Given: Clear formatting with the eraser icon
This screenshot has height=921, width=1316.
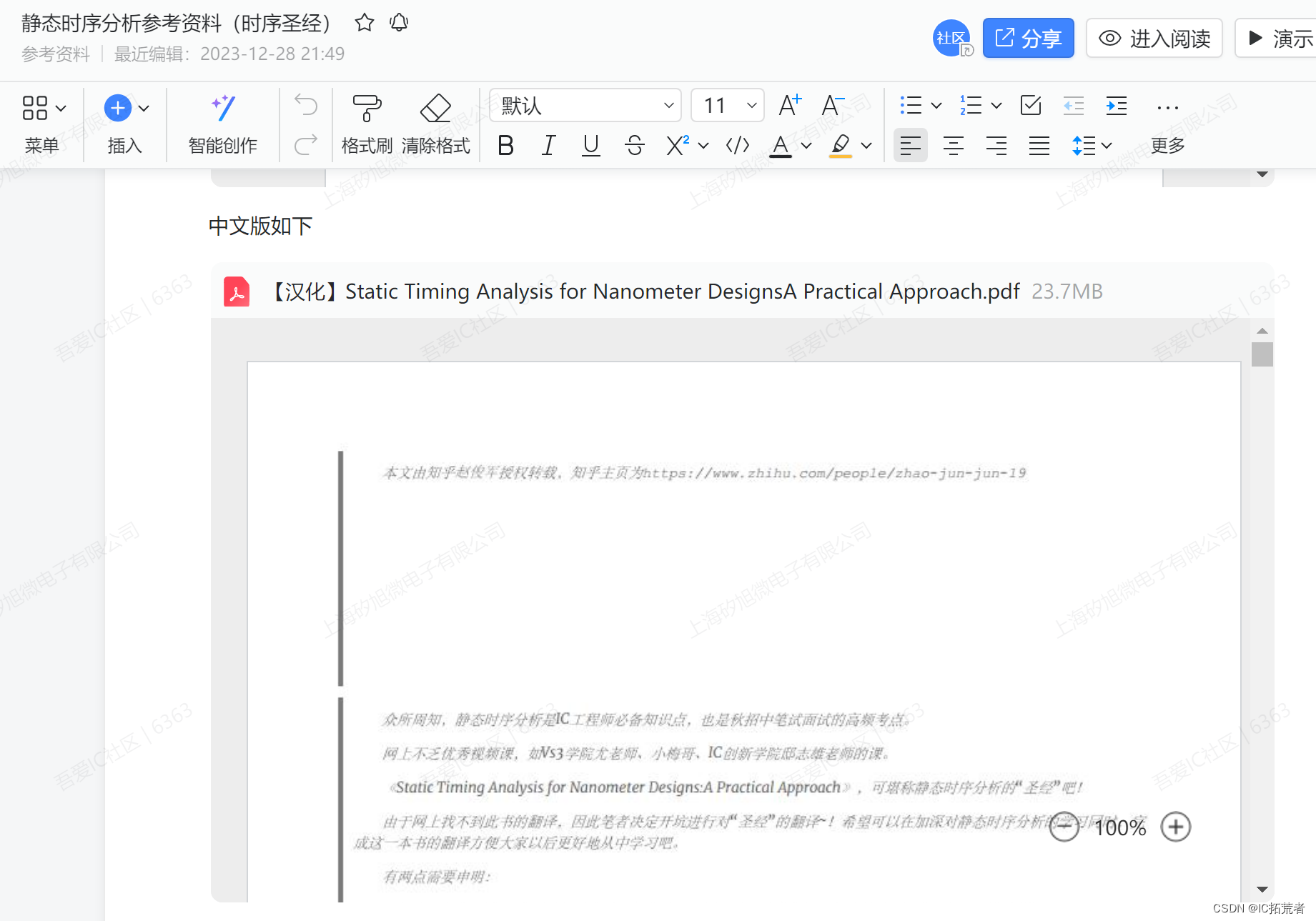Looking at the screenshot, I should (435, 124).
